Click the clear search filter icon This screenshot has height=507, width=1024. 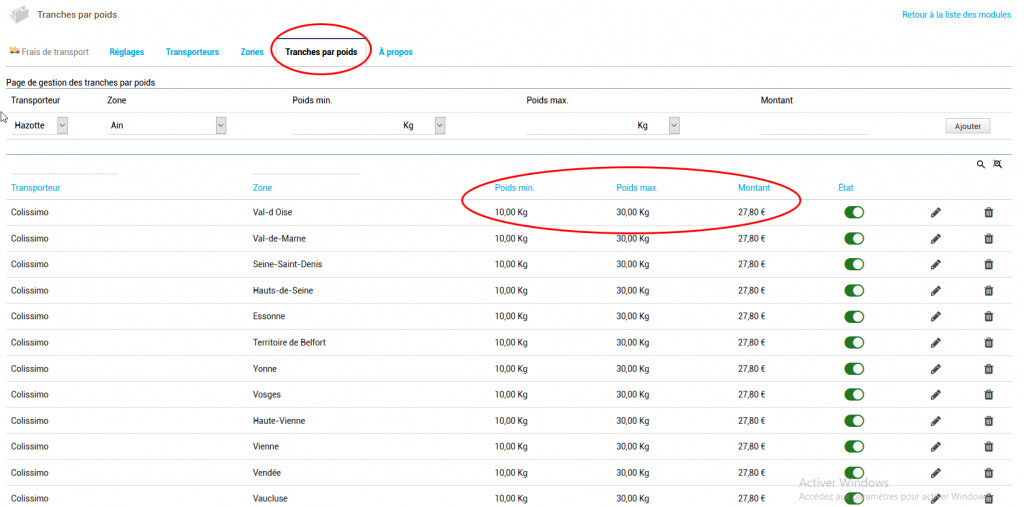pyautogui.click(x=997, y=164)
